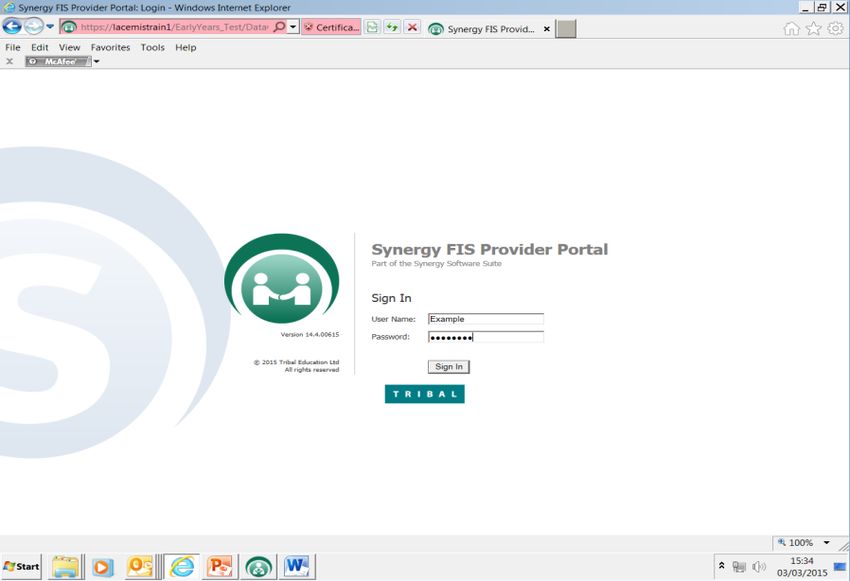Click the network icon in the system tray
This screenshot has height=581, width=850.
tap(739, 567)
